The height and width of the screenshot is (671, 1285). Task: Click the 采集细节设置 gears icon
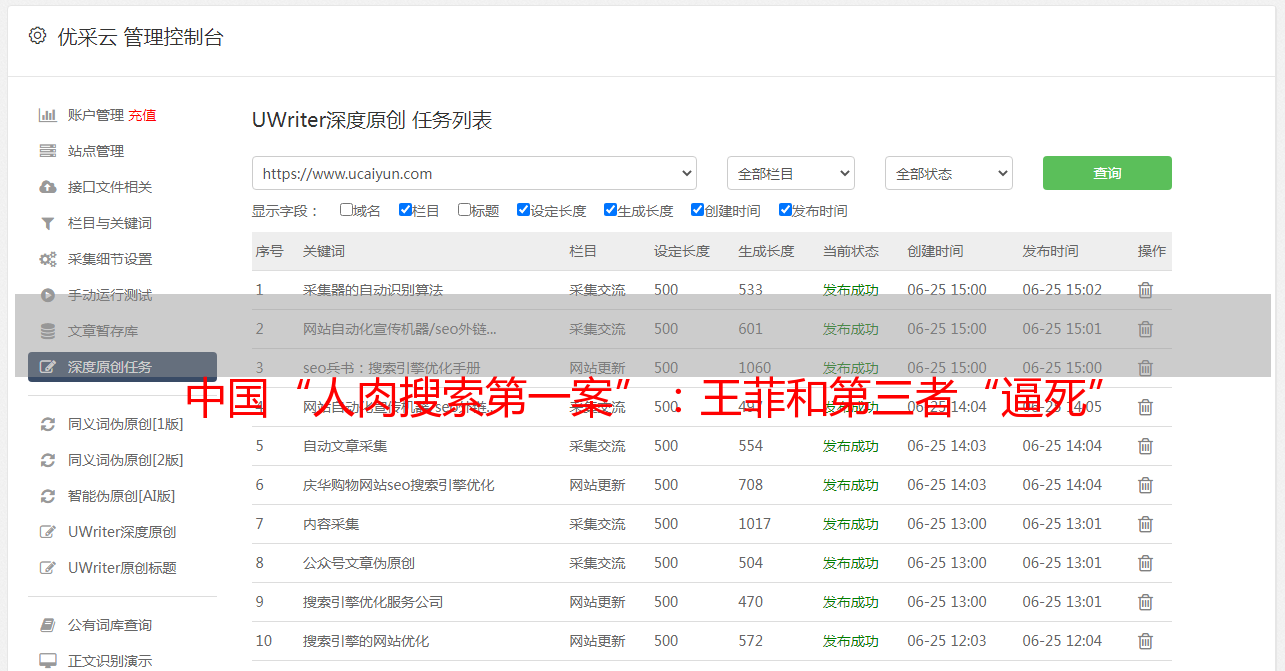(47, 259)
